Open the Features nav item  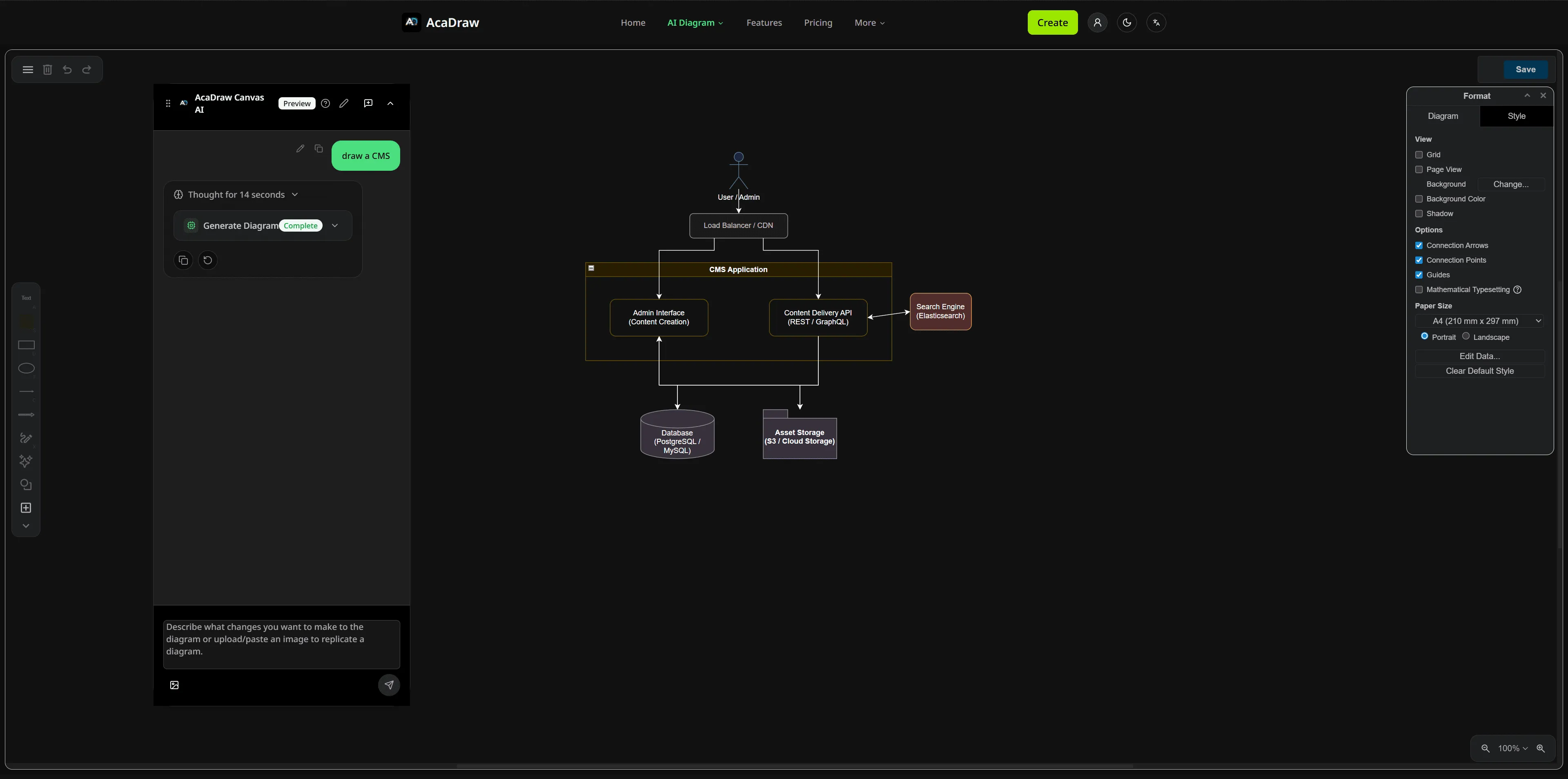click(x=764, y=22)
